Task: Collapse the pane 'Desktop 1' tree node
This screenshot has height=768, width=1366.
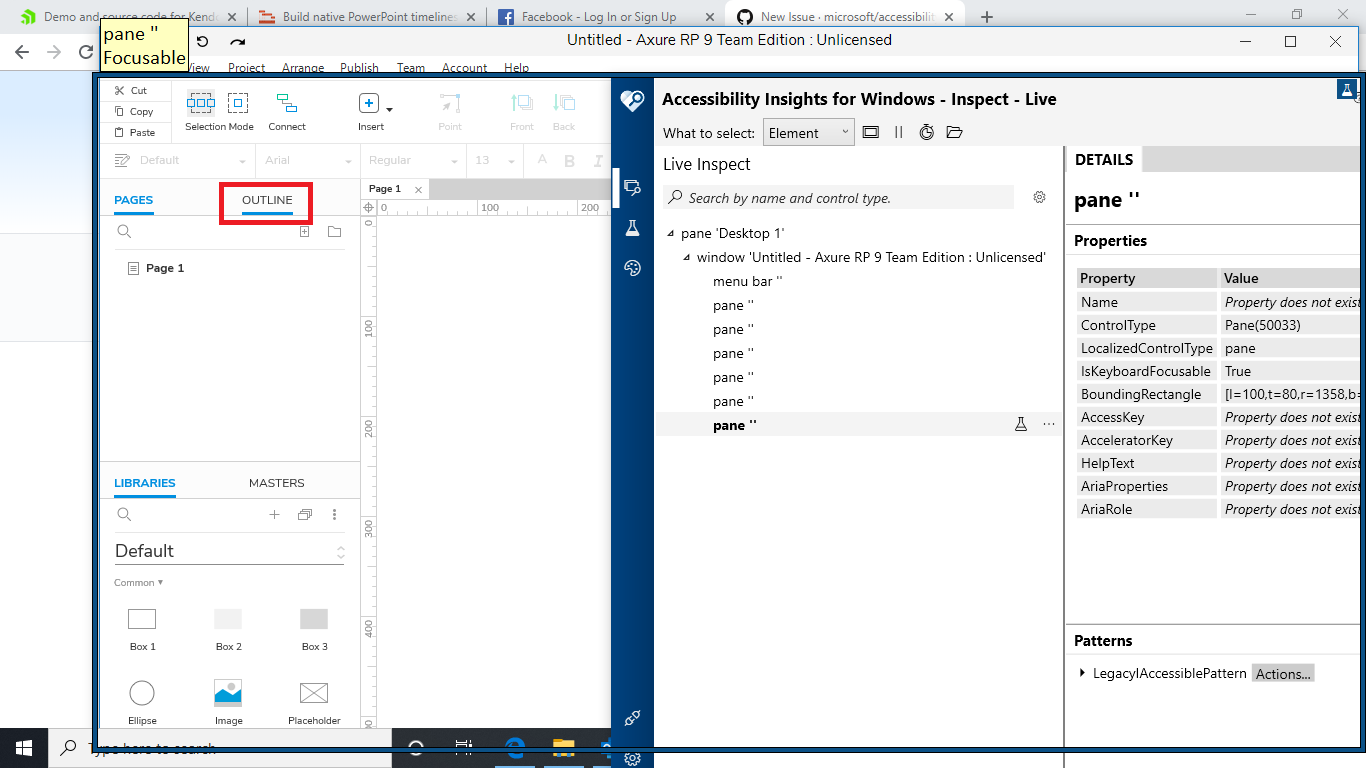Action: (x=671, y=233)
